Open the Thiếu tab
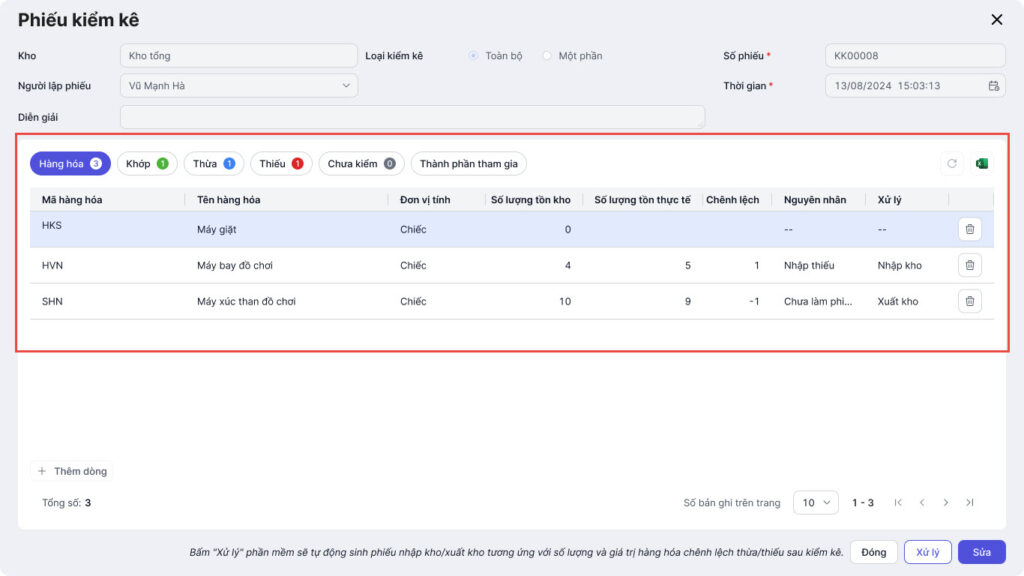The image size is (1024, 576). (x=281, y=164)
